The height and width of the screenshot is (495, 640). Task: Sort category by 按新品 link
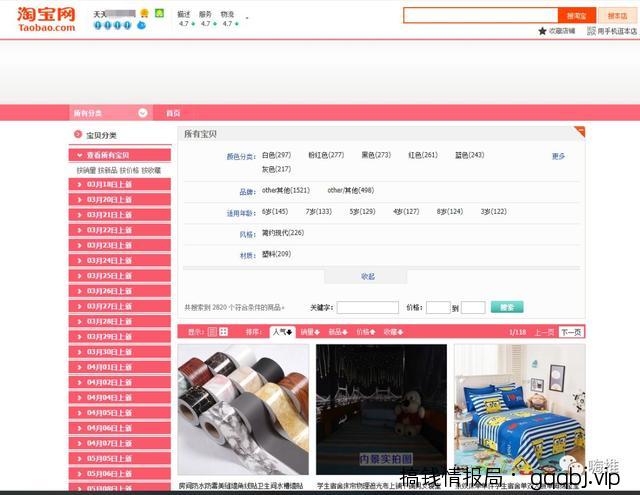(108, 170)
